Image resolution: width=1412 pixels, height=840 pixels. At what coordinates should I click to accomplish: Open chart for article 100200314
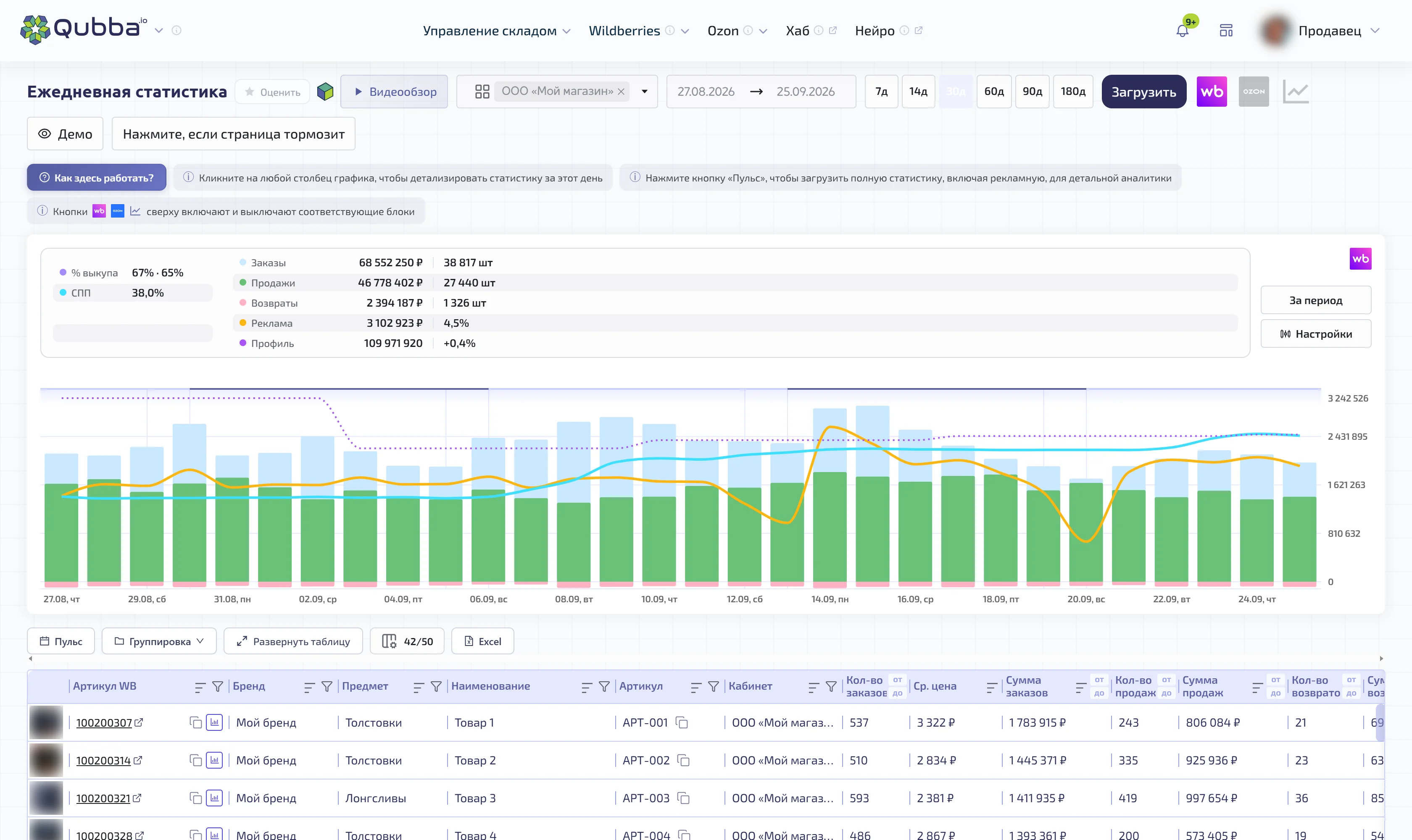click(x=214, y=760)
